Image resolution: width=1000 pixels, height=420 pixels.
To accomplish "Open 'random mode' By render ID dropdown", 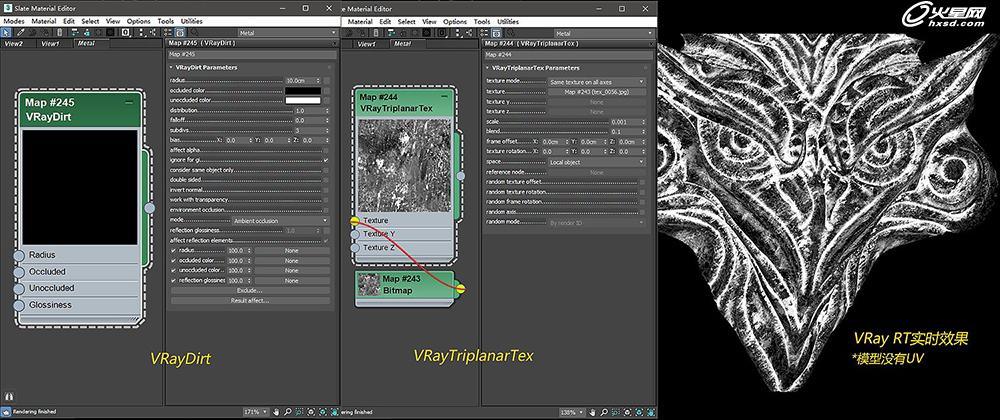I will pyautogui.click(x=597, y=222).
